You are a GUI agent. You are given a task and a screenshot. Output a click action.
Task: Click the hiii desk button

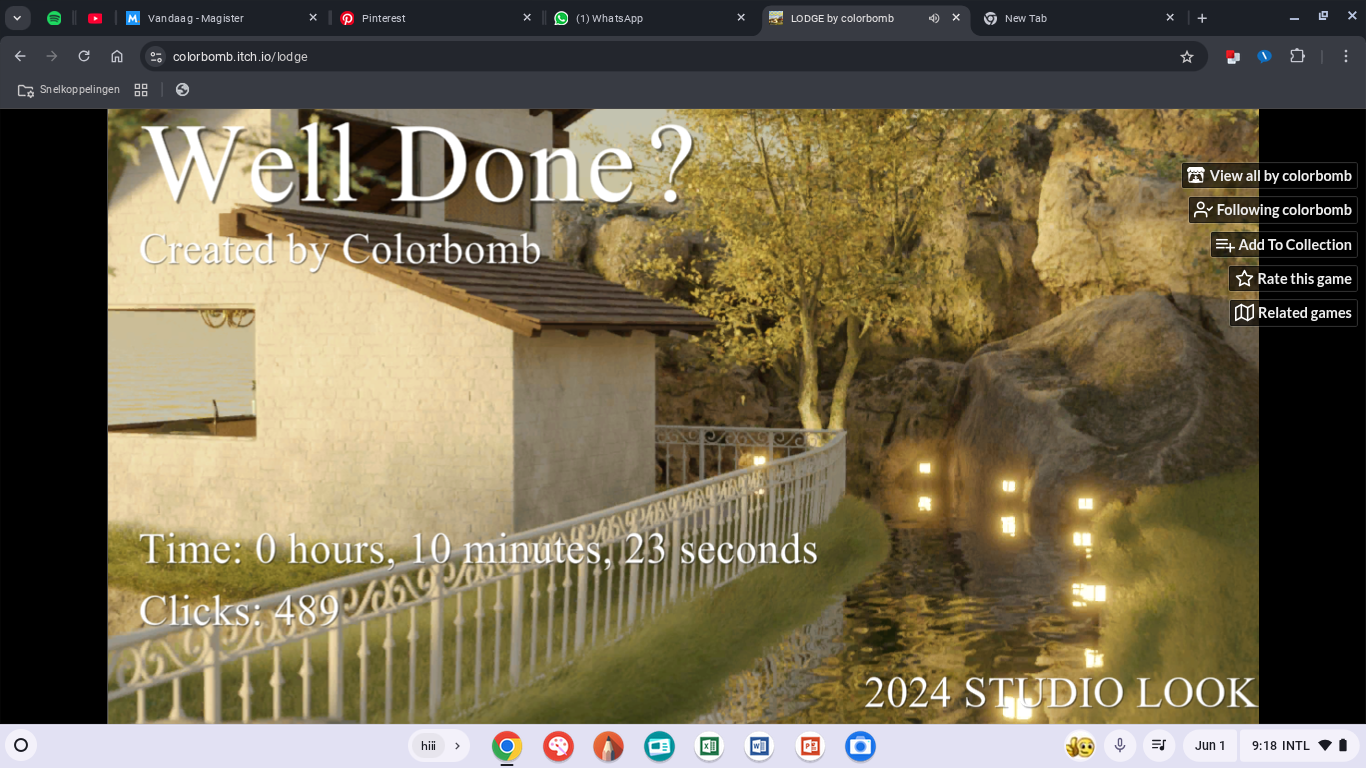tap(429, 746)
